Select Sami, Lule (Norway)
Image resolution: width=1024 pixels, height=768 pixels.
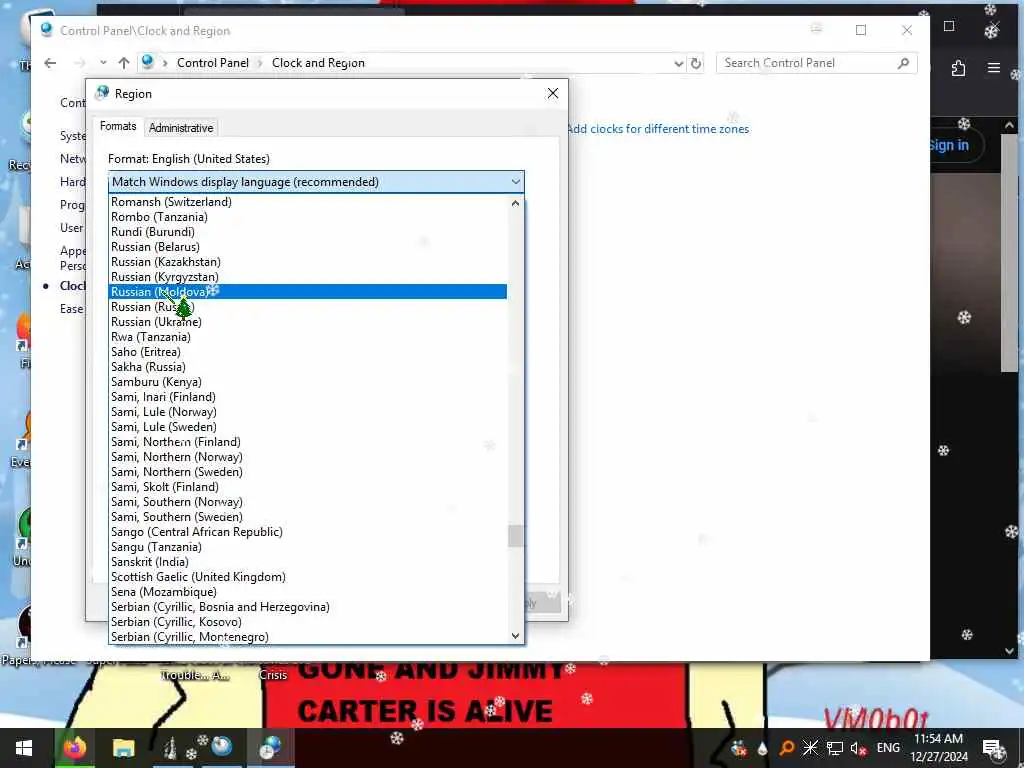click(308, 412)
